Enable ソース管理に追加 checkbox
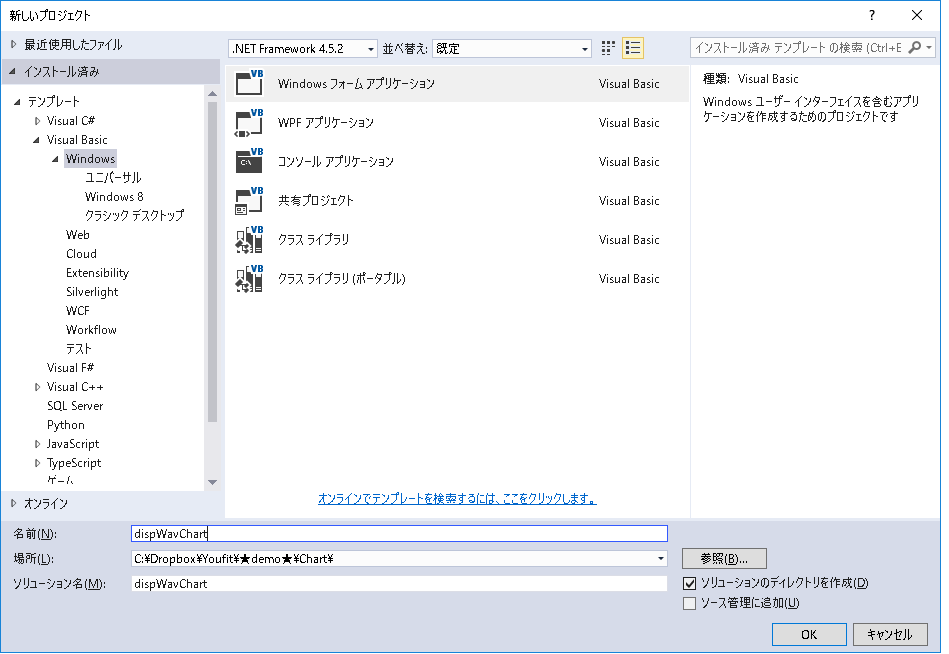Image resolution: width=949 pixels, height=654 pixels. tap(689, 603)
